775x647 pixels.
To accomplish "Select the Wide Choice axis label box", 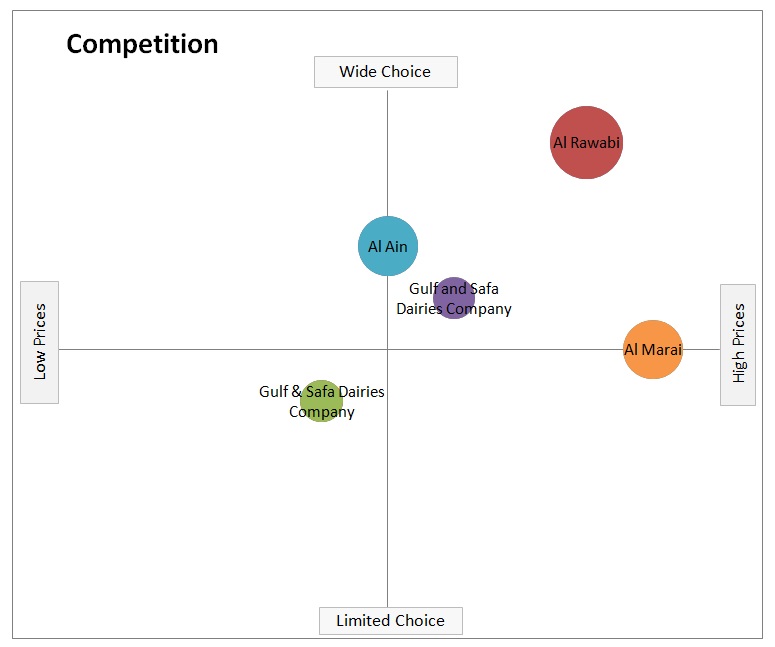I will (x=385, y=72).
